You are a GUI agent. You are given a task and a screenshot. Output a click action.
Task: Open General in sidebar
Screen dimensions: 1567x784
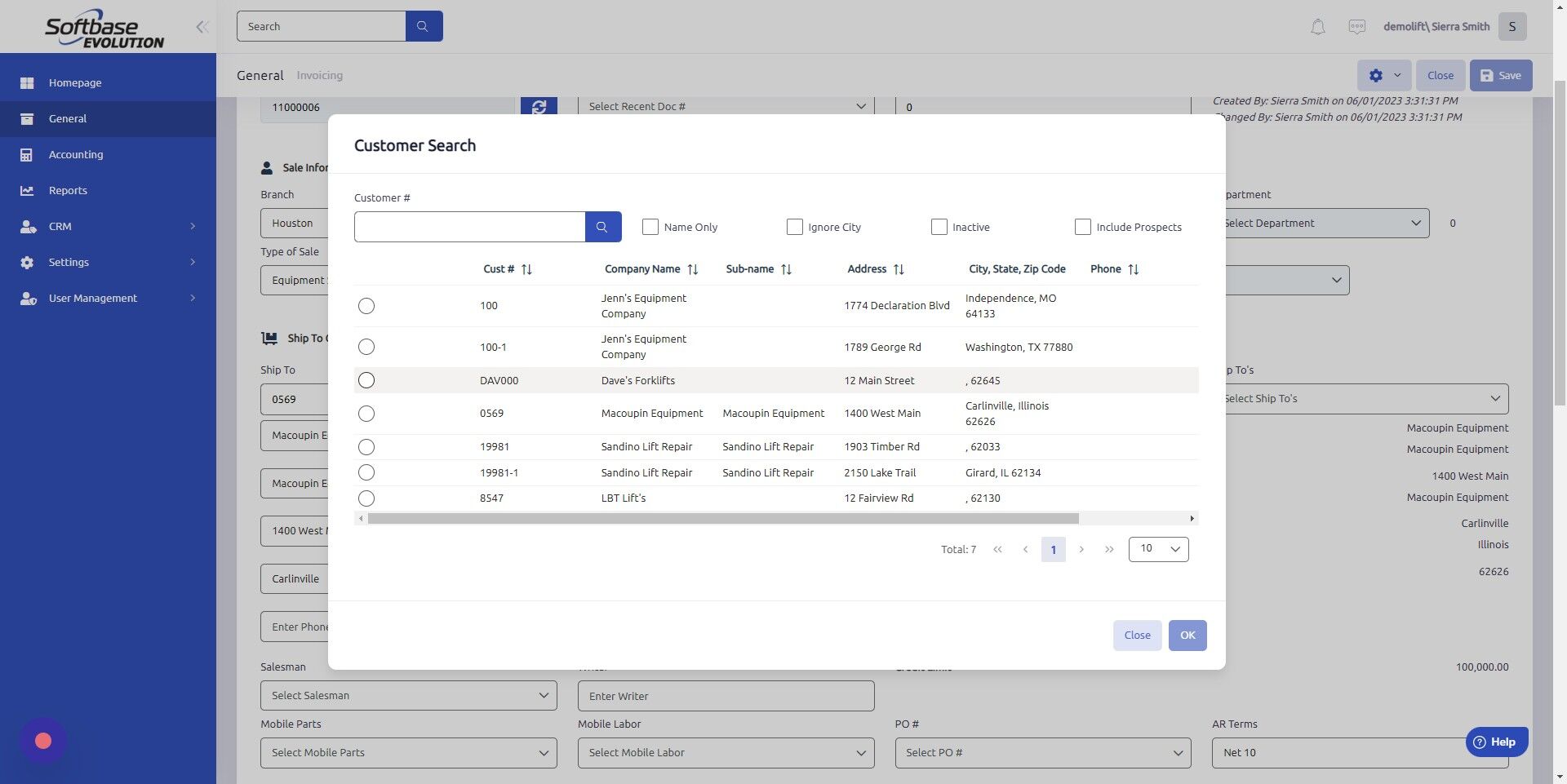click(x=108, y=118)
